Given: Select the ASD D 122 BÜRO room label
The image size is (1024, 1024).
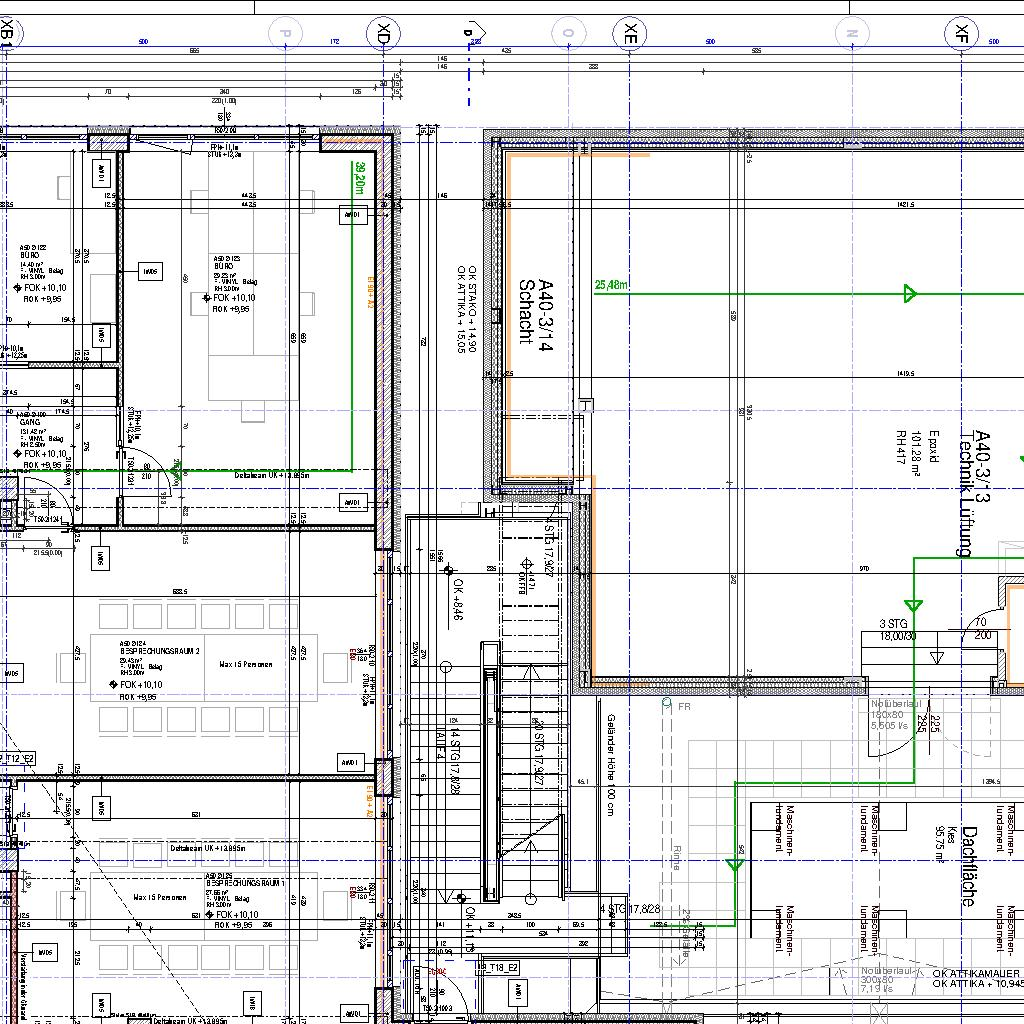Looking at the screenshot, I should 33,251.
